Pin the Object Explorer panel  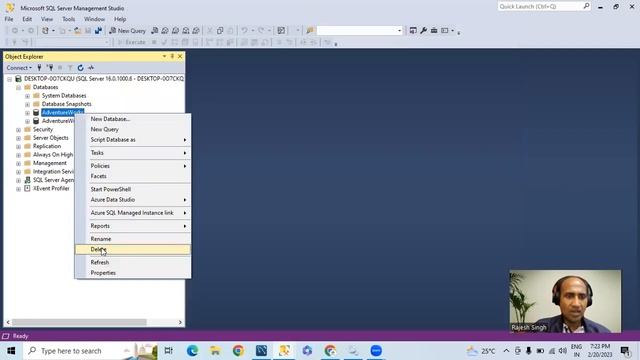pos(172,56)
